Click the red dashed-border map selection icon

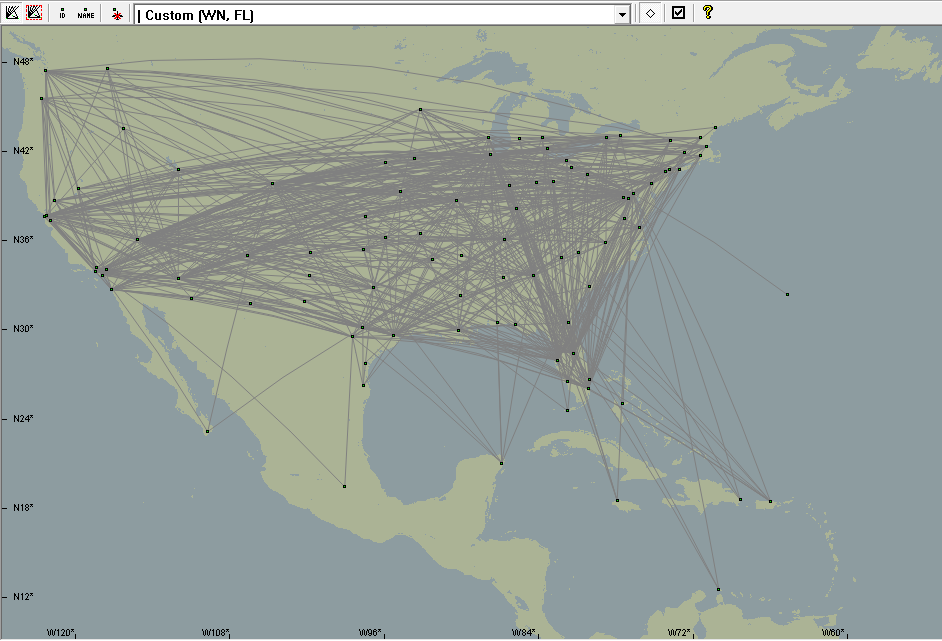(x=34, y=13)
